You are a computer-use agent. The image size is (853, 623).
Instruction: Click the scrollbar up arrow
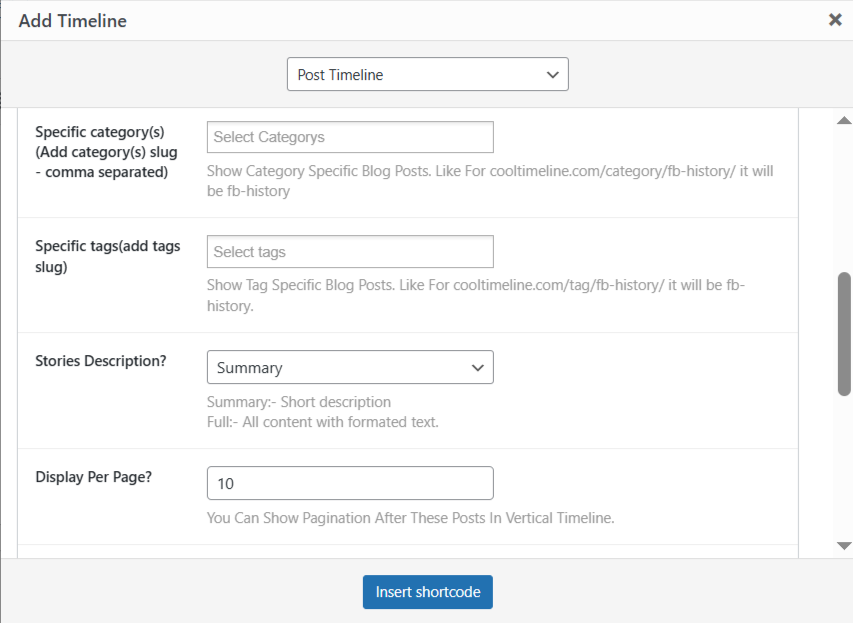(843, 121)
